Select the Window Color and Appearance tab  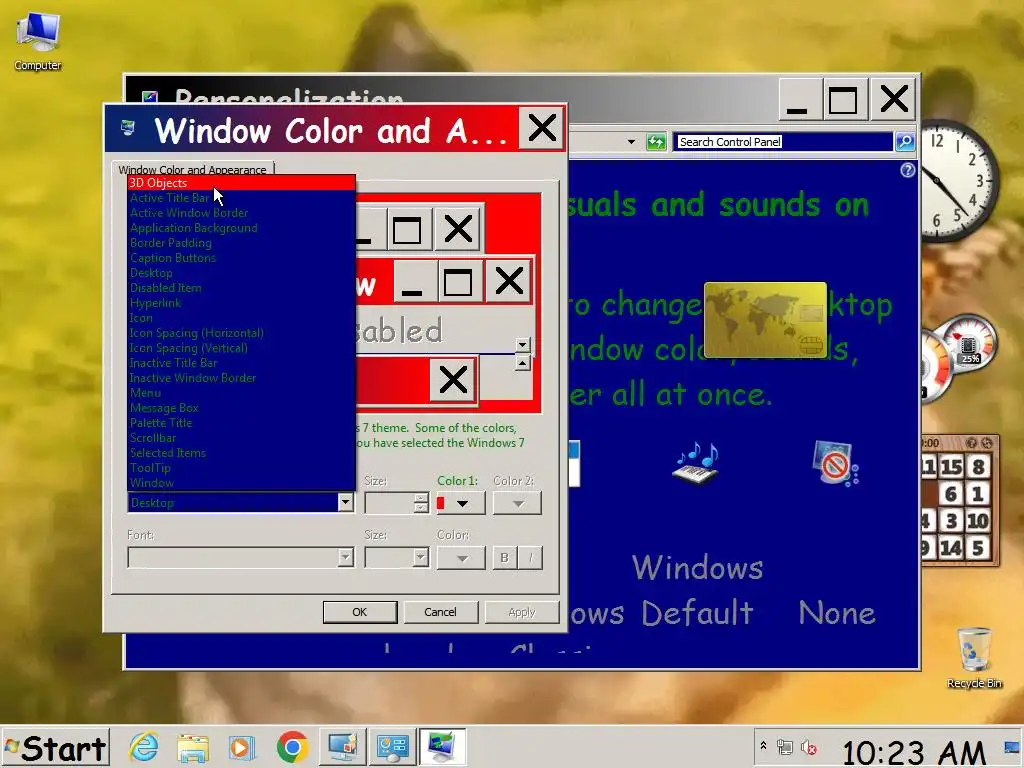click(193, 168)
